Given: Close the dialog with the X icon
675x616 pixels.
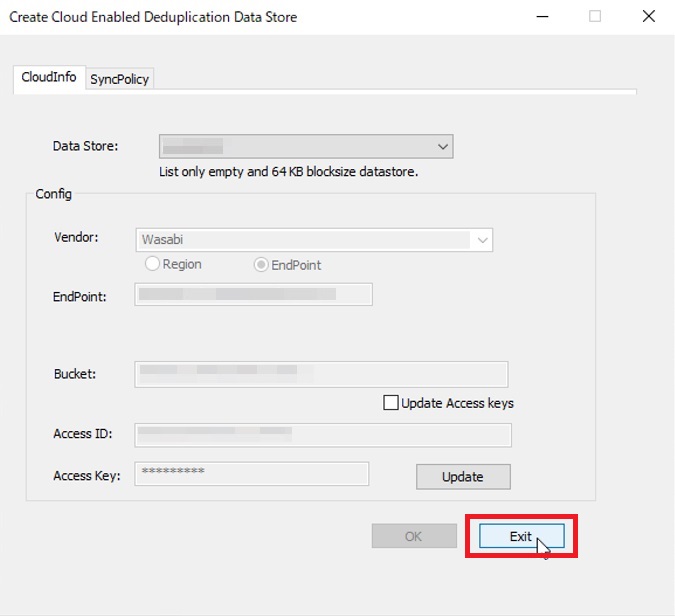Looking at the screenshot, I should [648, 17].
